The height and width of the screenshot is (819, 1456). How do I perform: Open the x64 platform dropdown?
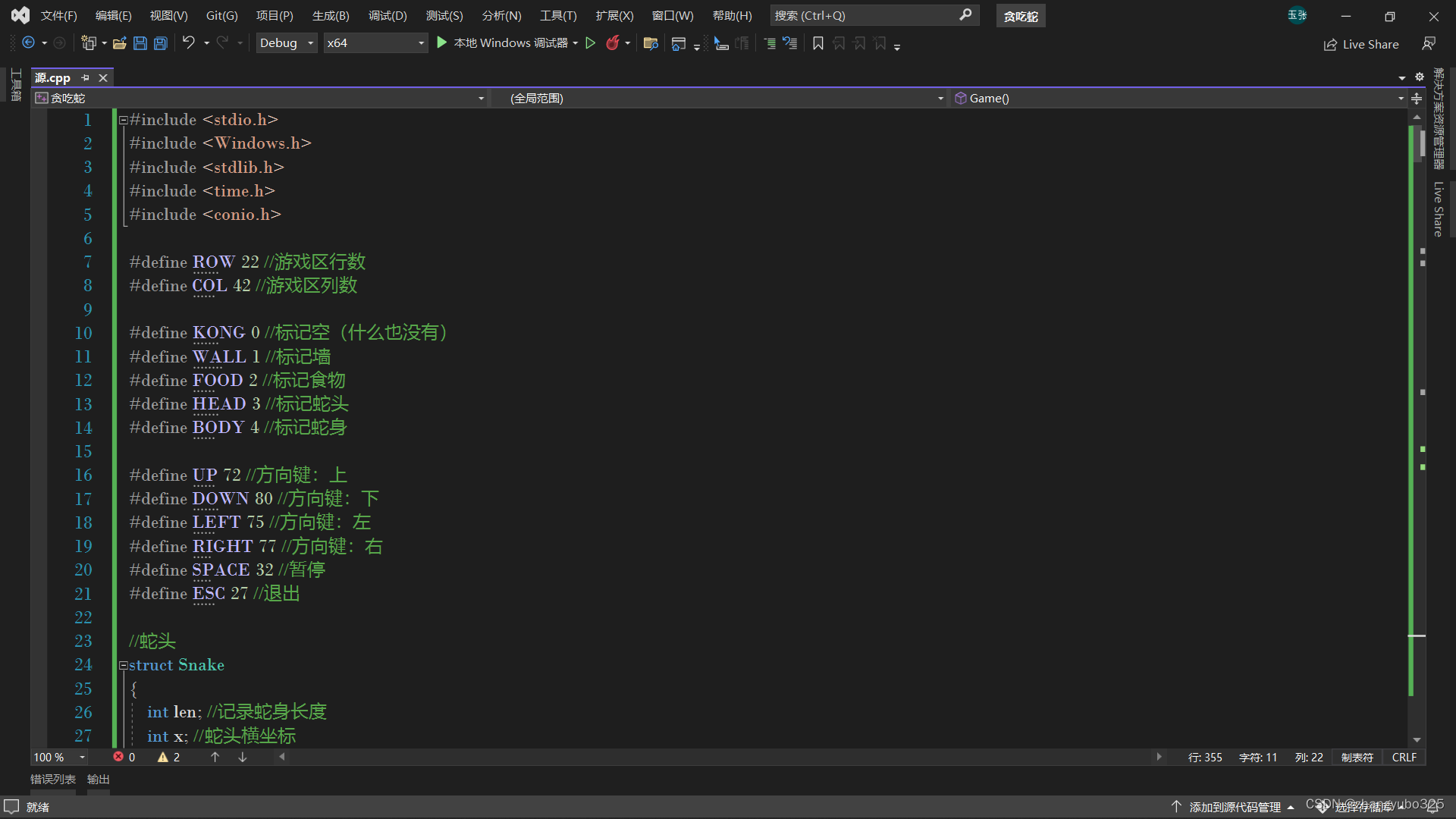[x=375, y=43]
